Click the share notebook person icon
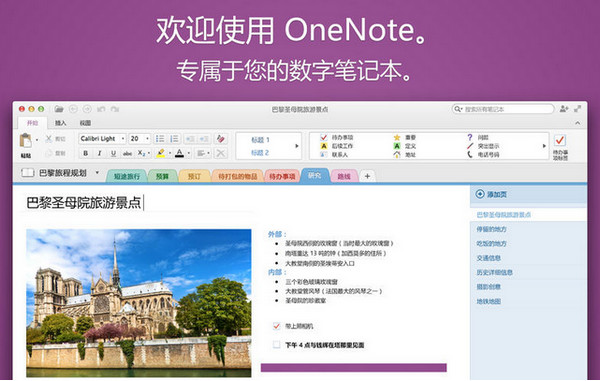600x381 pixels. click(564, 109)
